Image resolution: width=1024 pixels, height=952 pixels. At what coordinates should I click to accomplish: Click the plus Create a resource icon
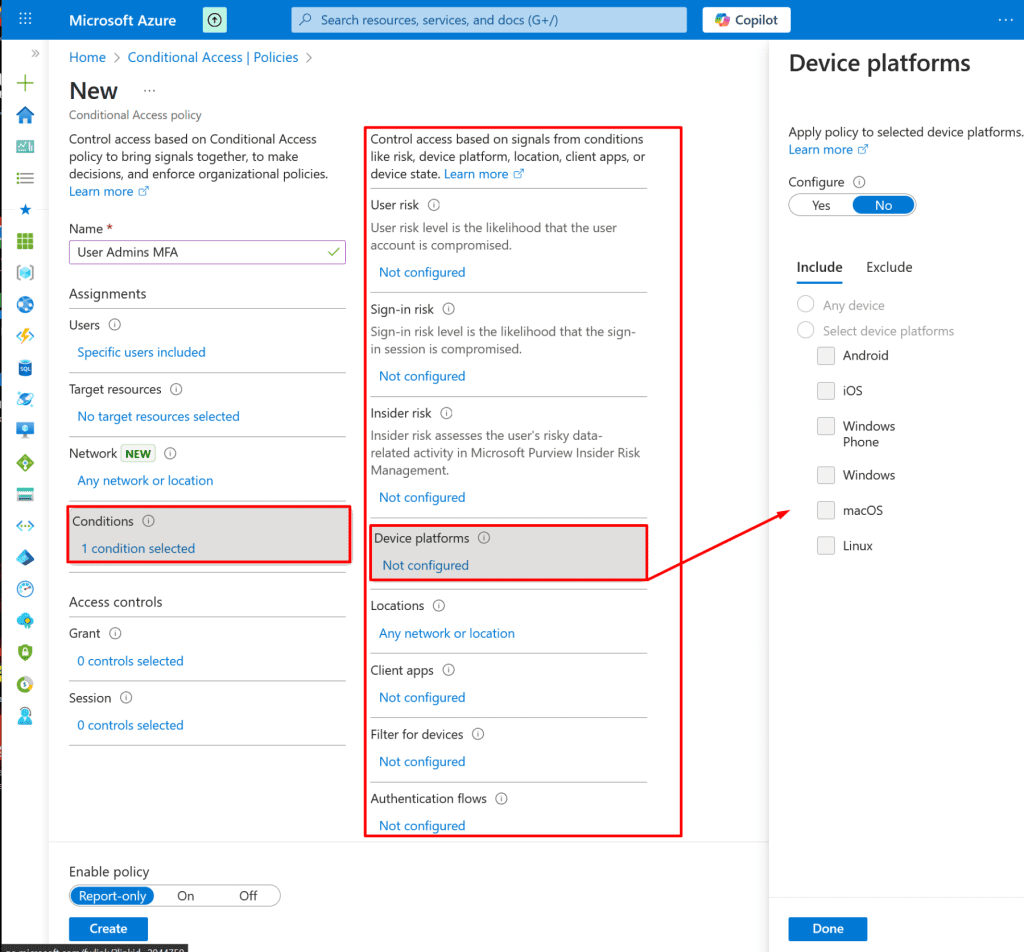[x=25, y=83]
